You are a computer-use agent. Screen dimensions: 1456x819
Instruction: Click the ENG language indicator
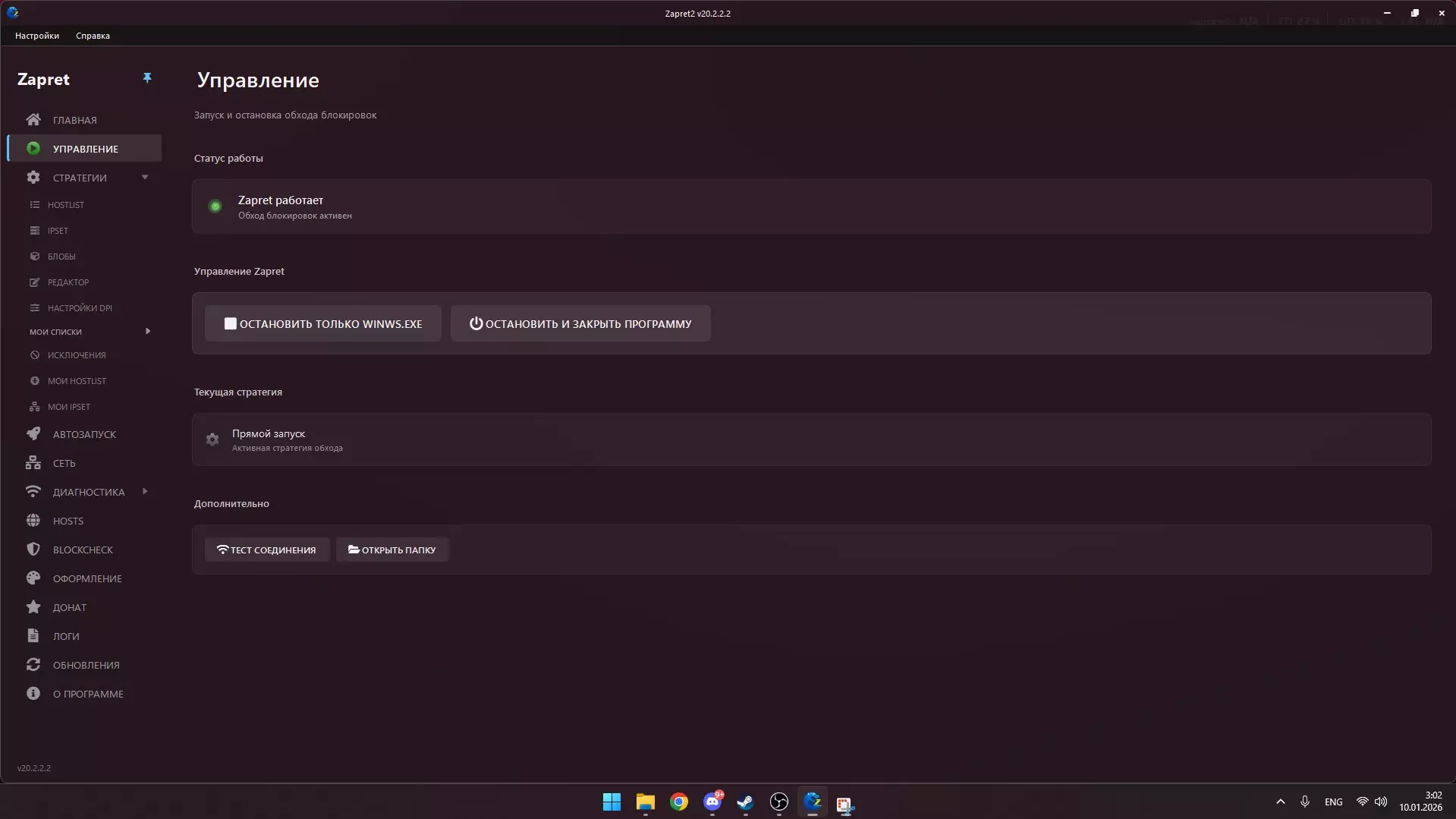tap(1334, 802)
